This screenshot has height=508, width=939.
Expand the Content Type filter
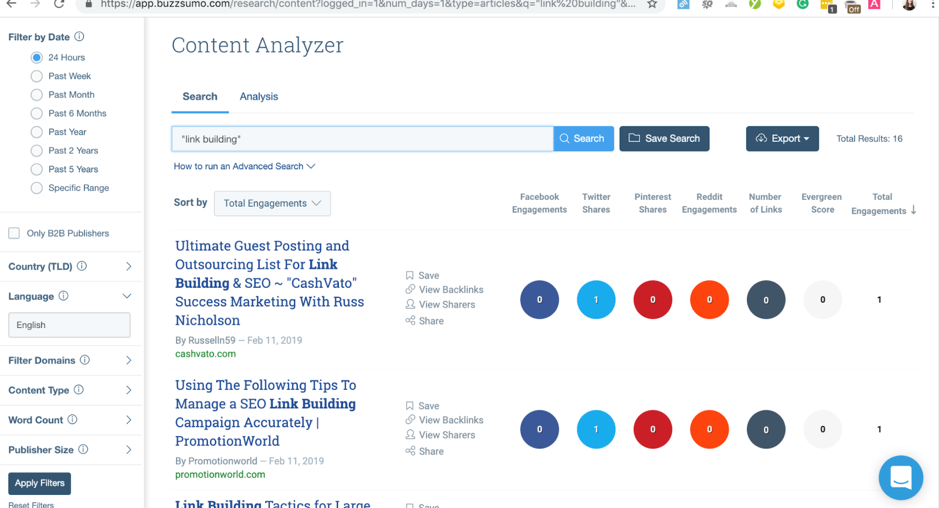pos(129,390)
